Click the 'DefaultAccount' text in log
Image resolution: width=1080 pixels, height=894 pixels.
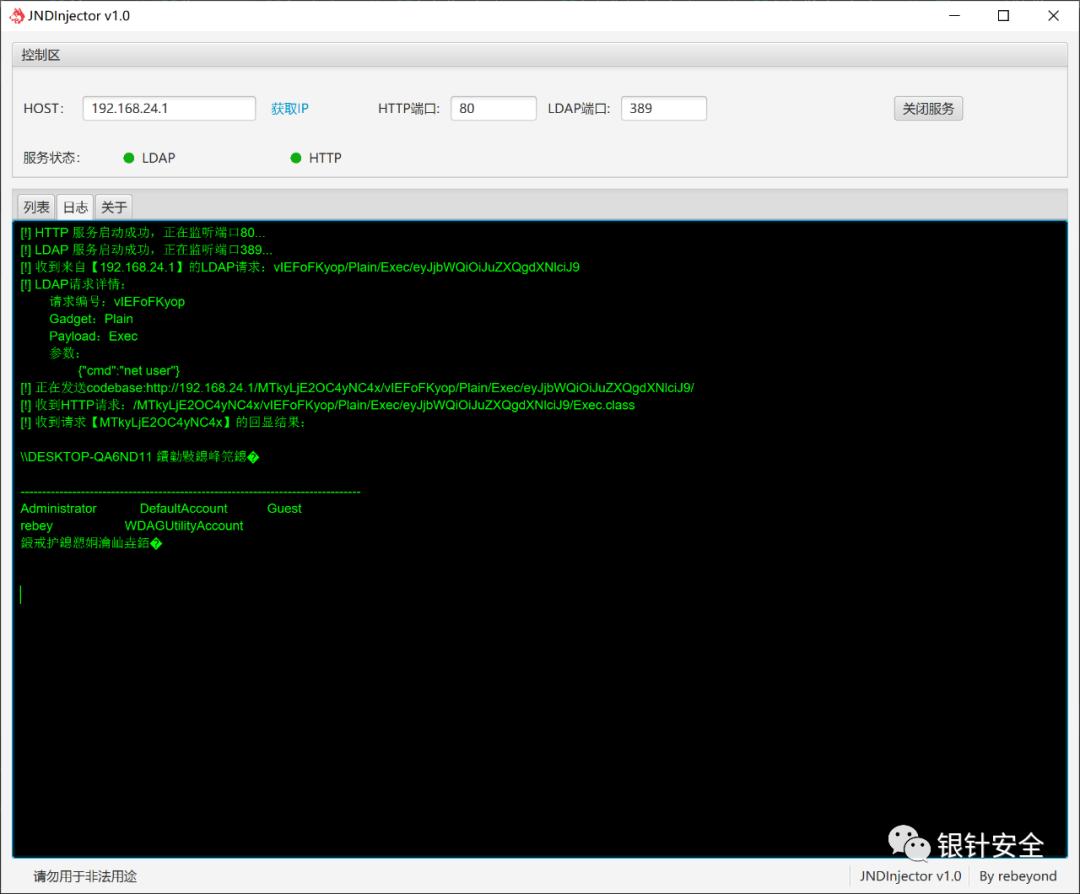183,508
